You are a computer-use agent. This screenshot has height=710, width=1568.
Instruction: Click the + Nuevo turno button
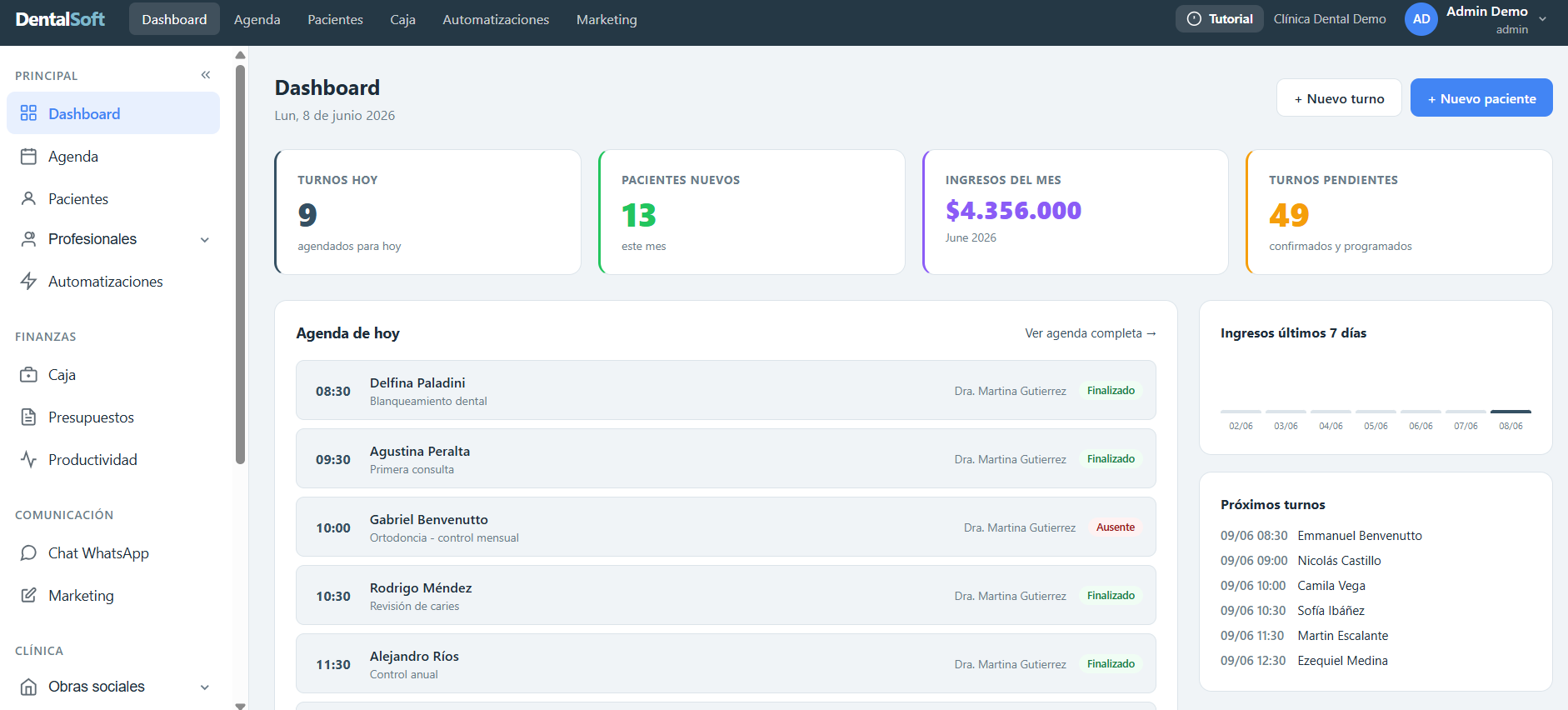(x=1339, y=98)
